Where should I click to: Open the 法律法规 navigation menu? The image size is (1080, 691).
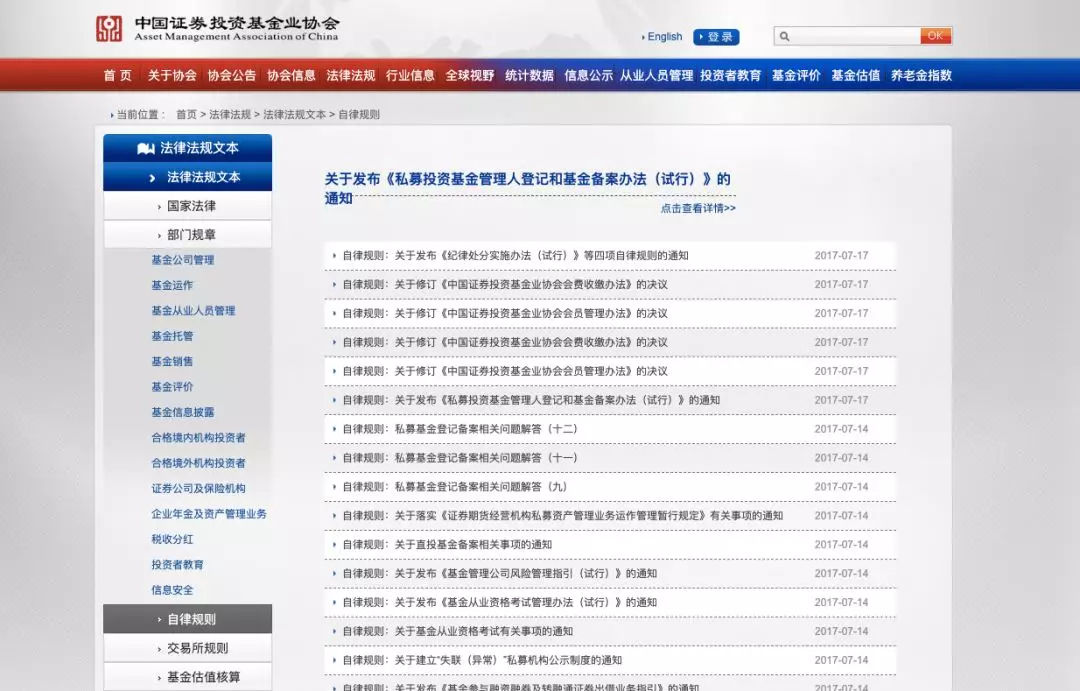[x=351, y=75]
